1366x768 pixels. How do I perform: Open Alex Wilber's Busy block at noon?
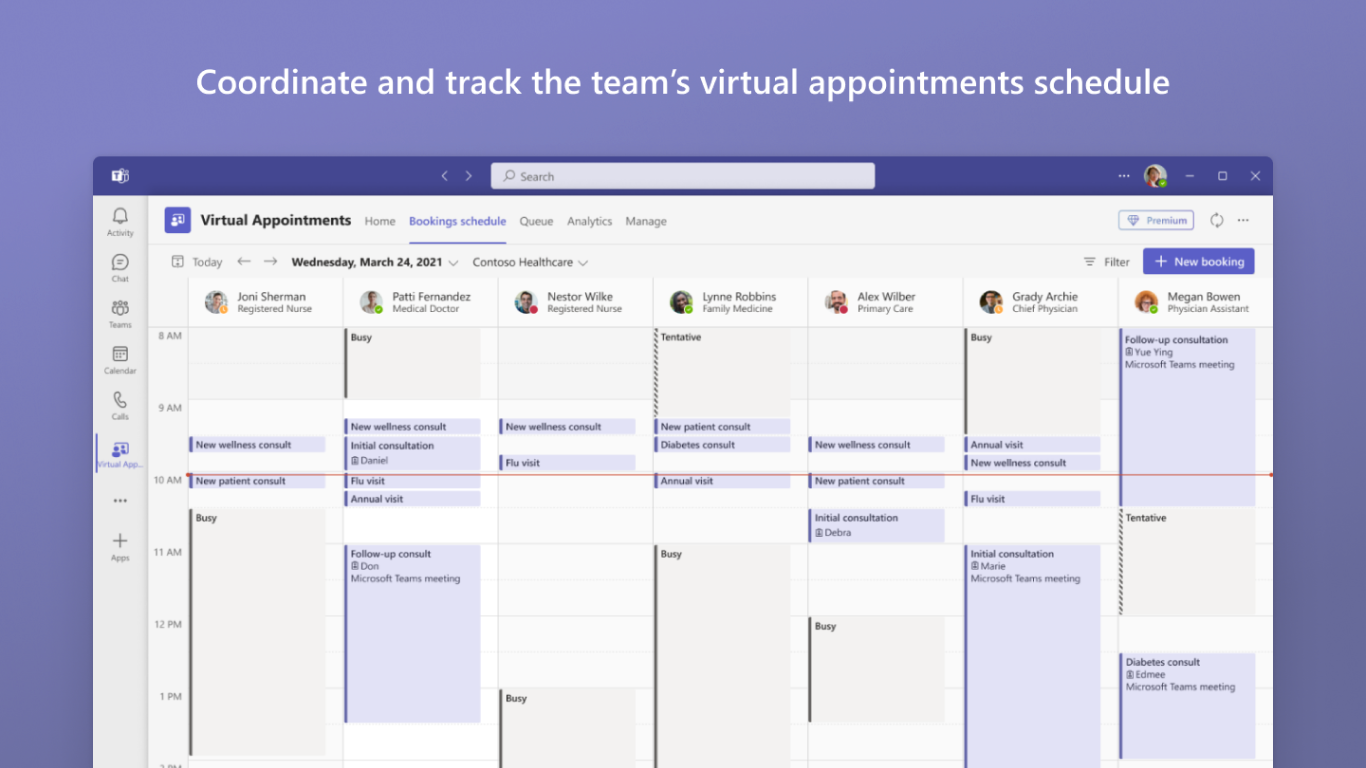pyautogui.click(x=877, y=669)
